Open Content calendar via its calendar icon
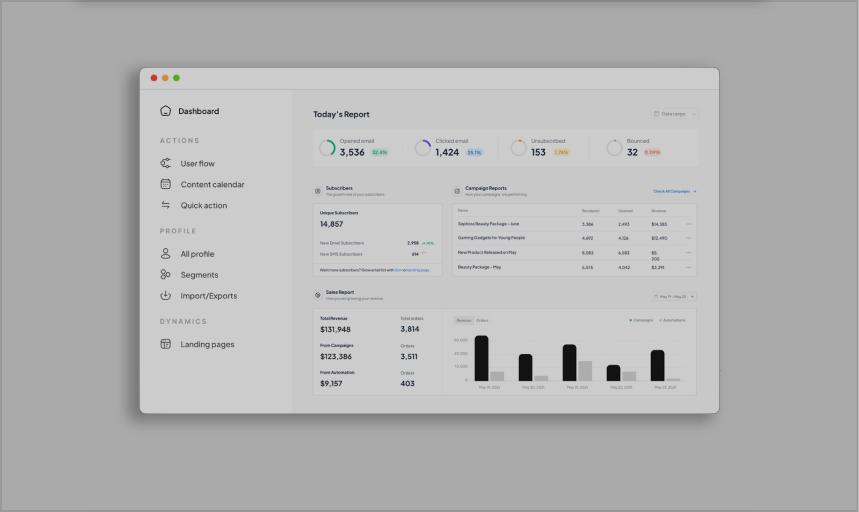The image size is (859, 512). click(x=166, y=184)
